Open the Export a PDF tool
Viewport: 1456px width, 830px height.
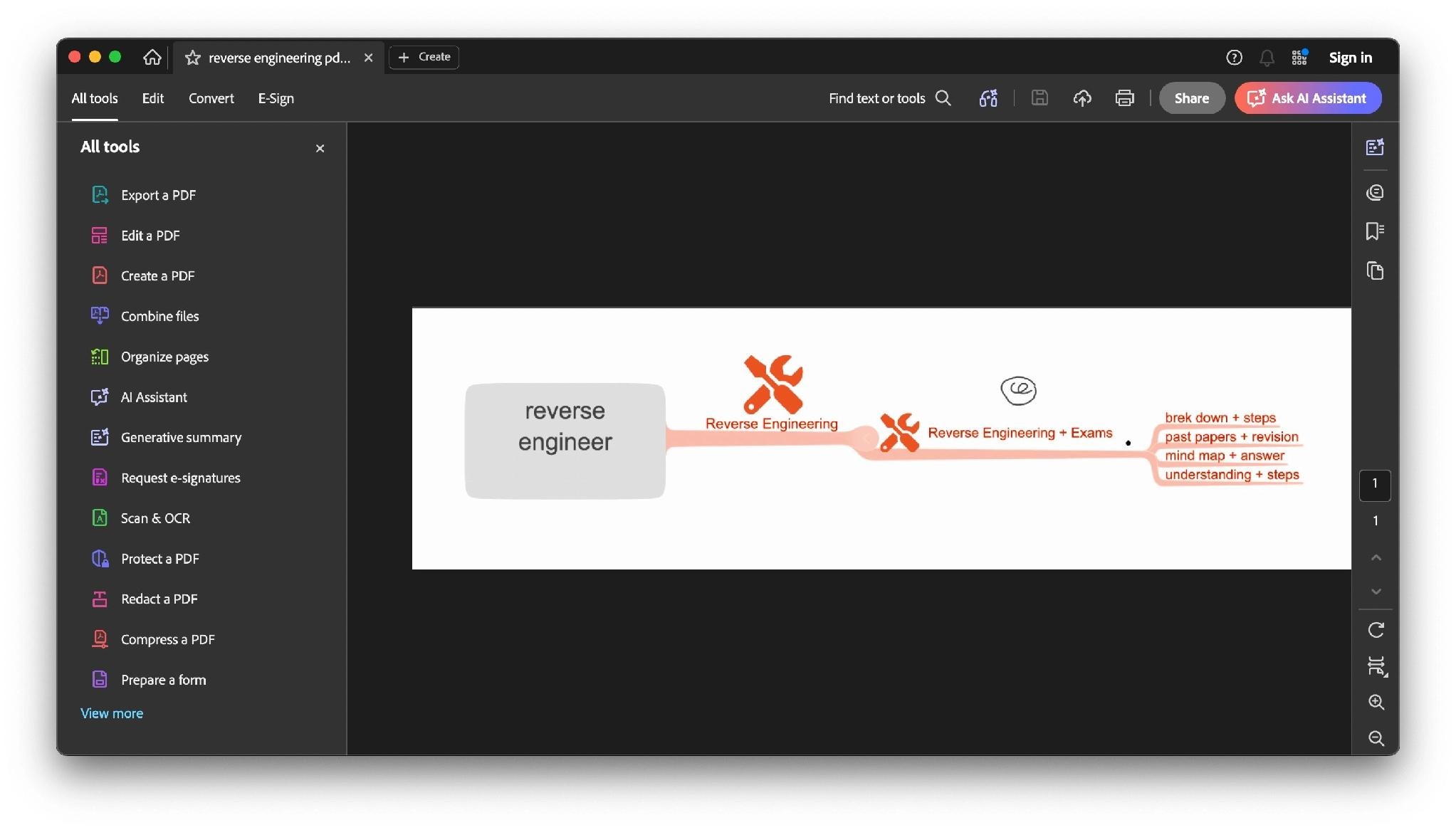tap(144, 195)
